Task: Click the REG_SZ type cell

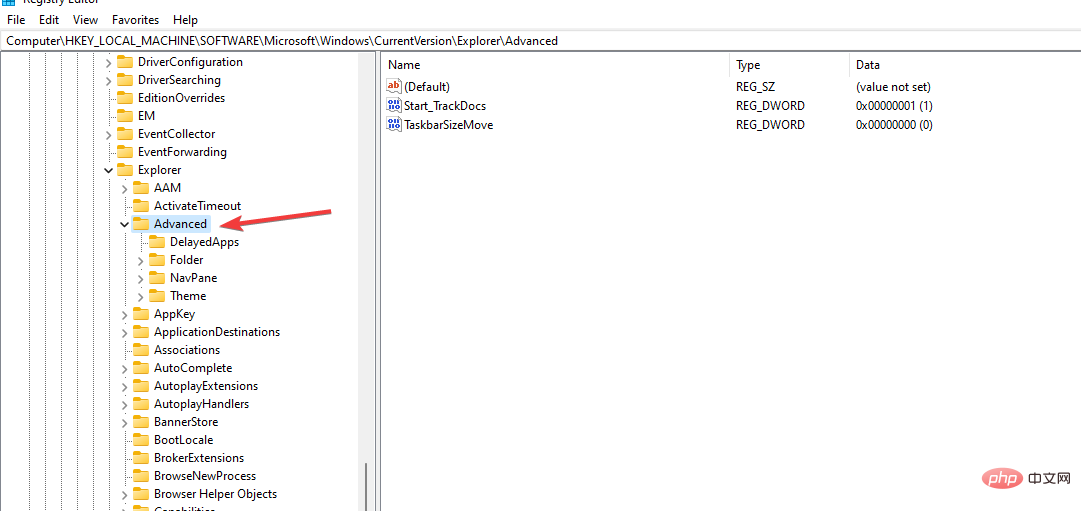Action: click(x=755, y=87)
